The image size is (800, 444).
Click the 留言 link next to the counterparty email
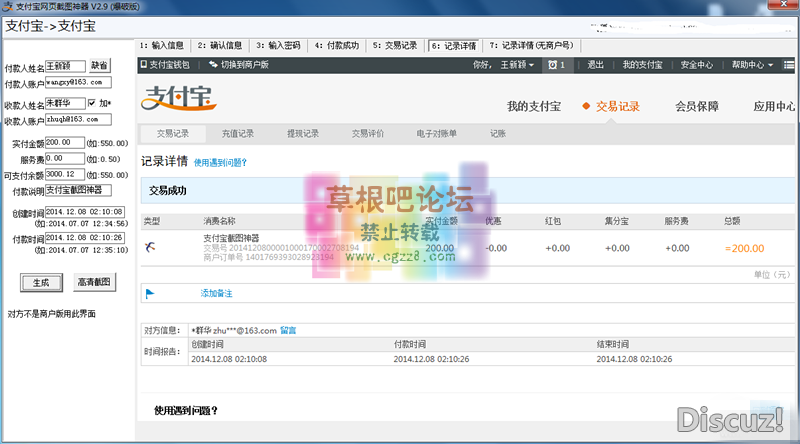click(288, 331)
